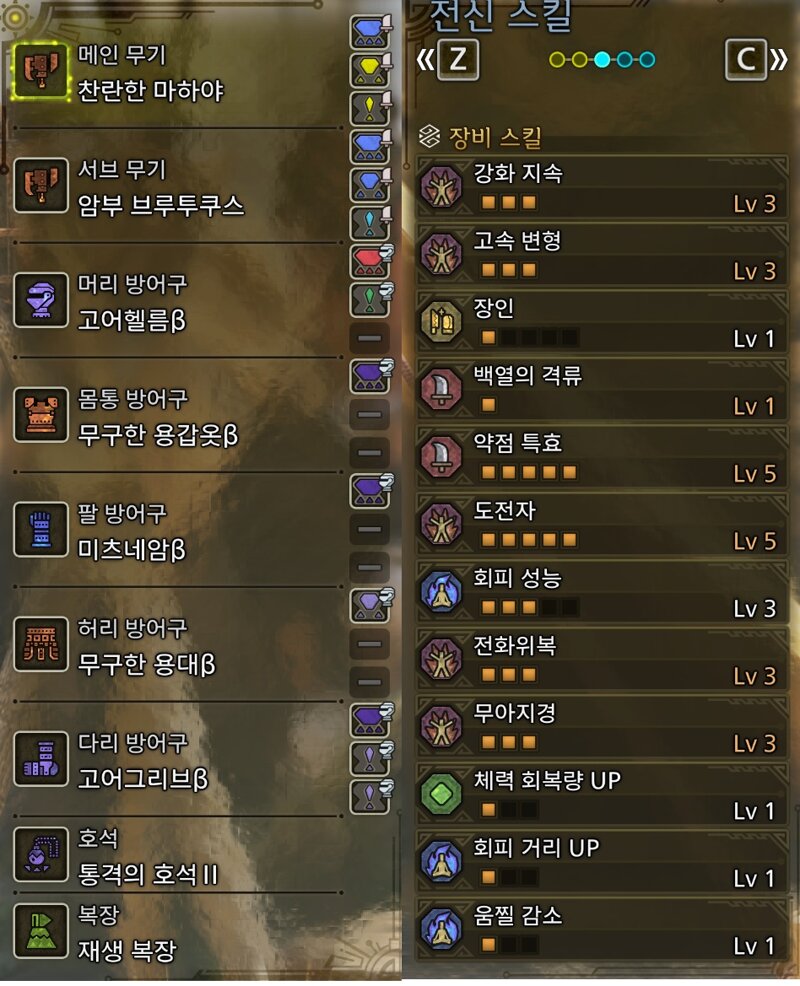
Task: Select the first yellow page indicator dot
Action: (557, 60)
